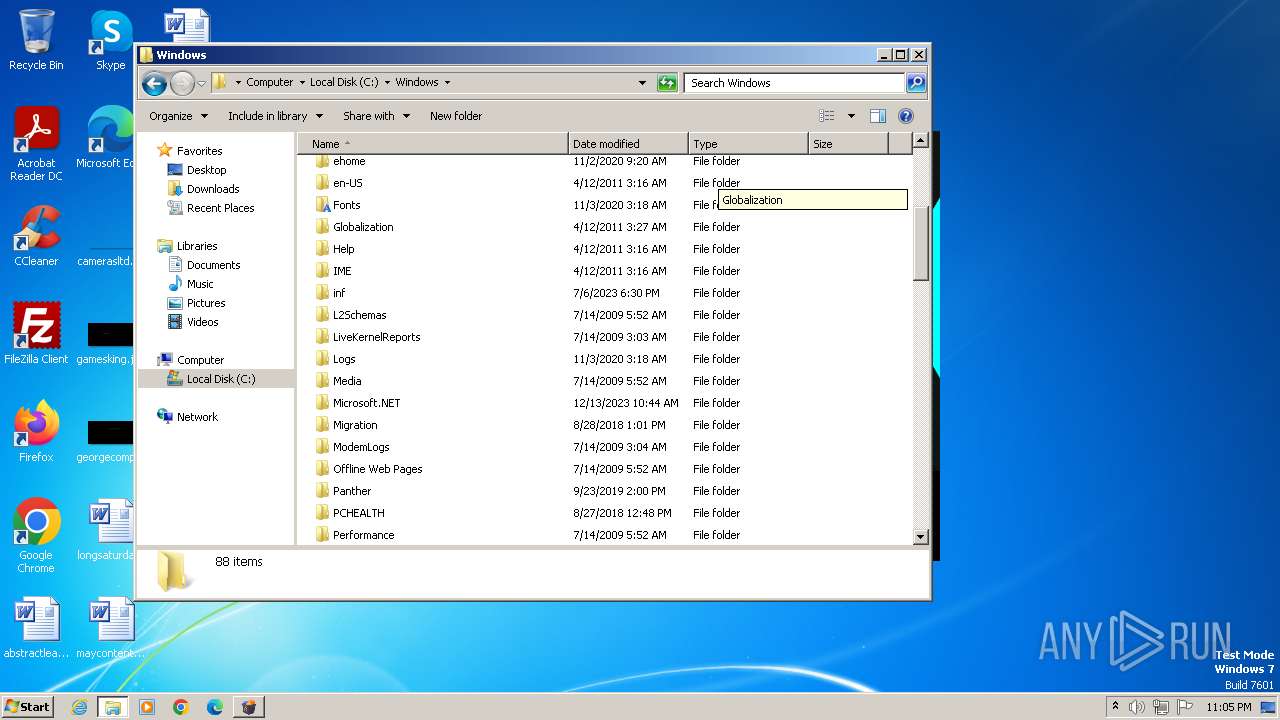The height and width of the screenshot is (720, 1280).
Task: Click scroll up arrow in file list
Action: point(921,141)
